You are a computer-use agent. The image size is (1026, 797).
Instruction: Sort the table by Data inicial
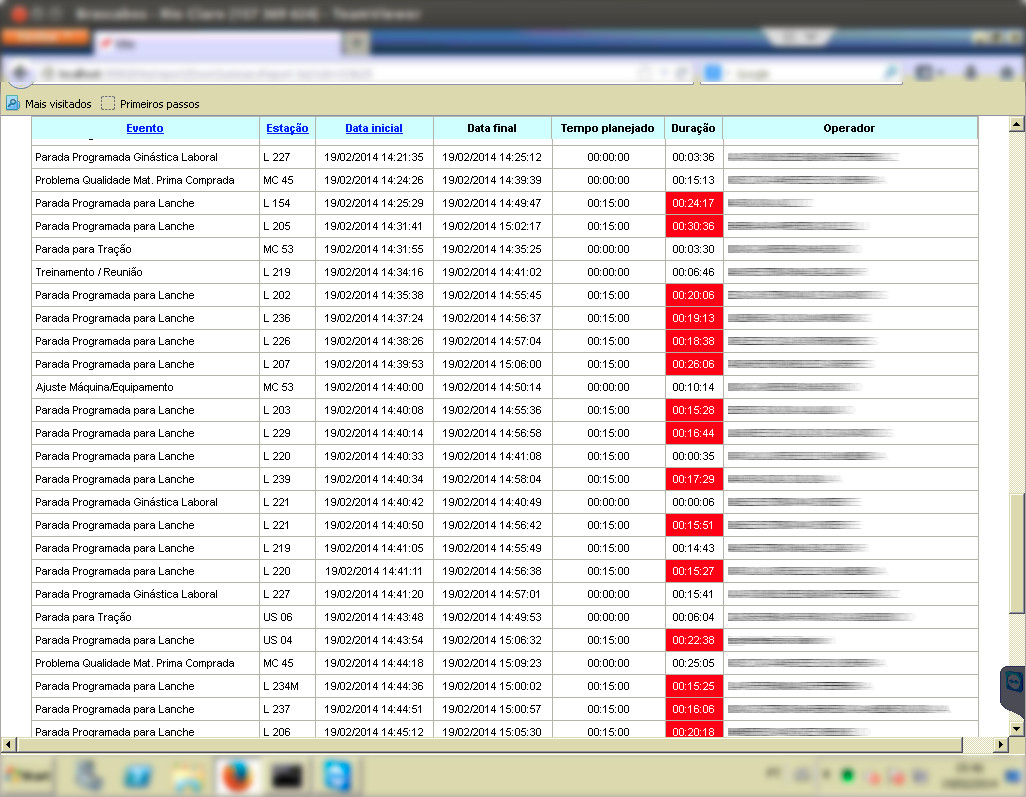click(374, 128)
